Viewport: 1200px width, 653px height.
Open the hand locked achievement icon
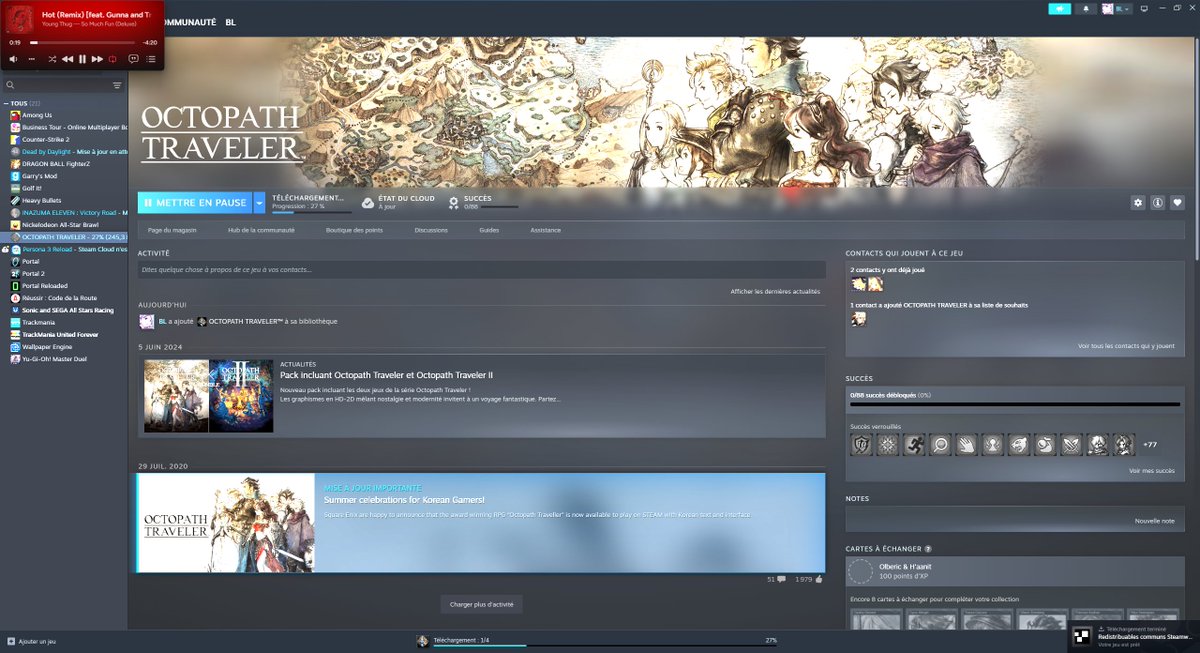click(x=966, y=444)
